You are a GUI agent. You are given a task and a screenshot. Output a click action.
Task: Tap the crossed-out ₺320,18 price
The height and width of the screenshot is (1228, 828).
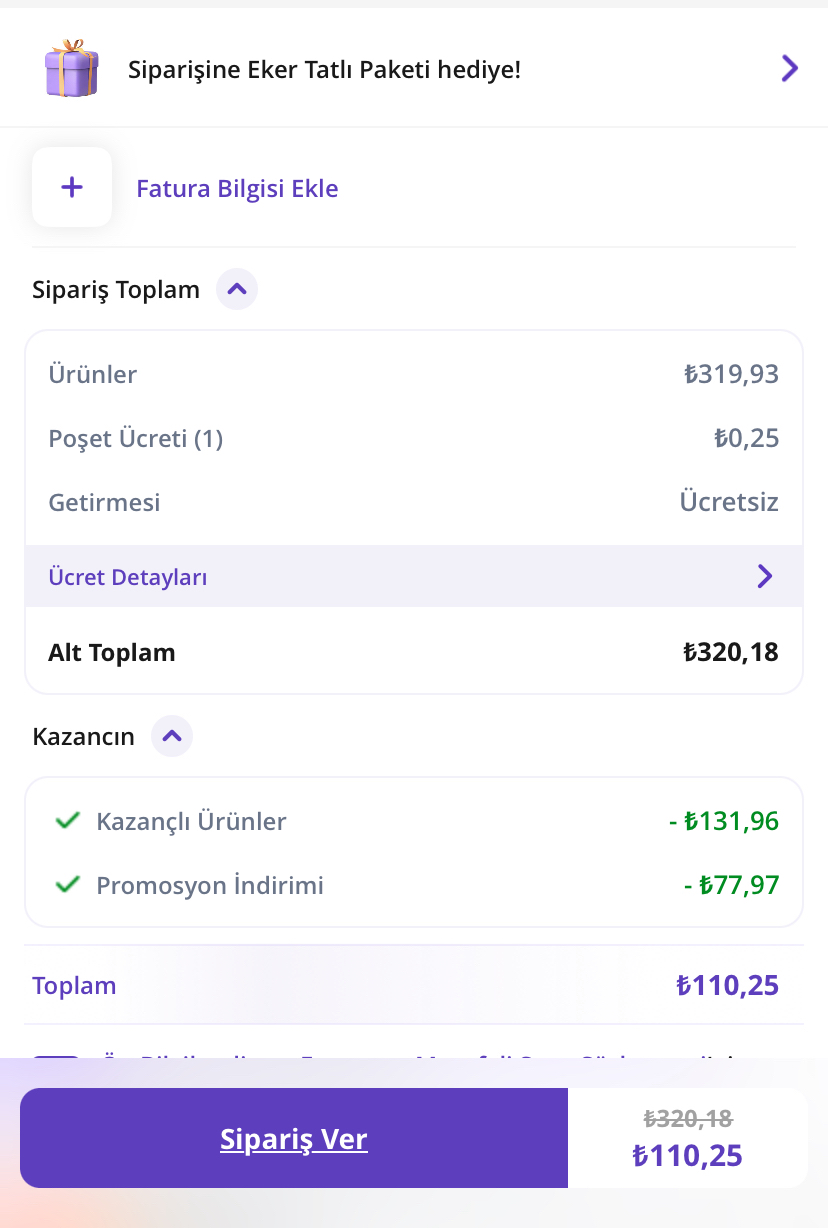point(688,1118)
